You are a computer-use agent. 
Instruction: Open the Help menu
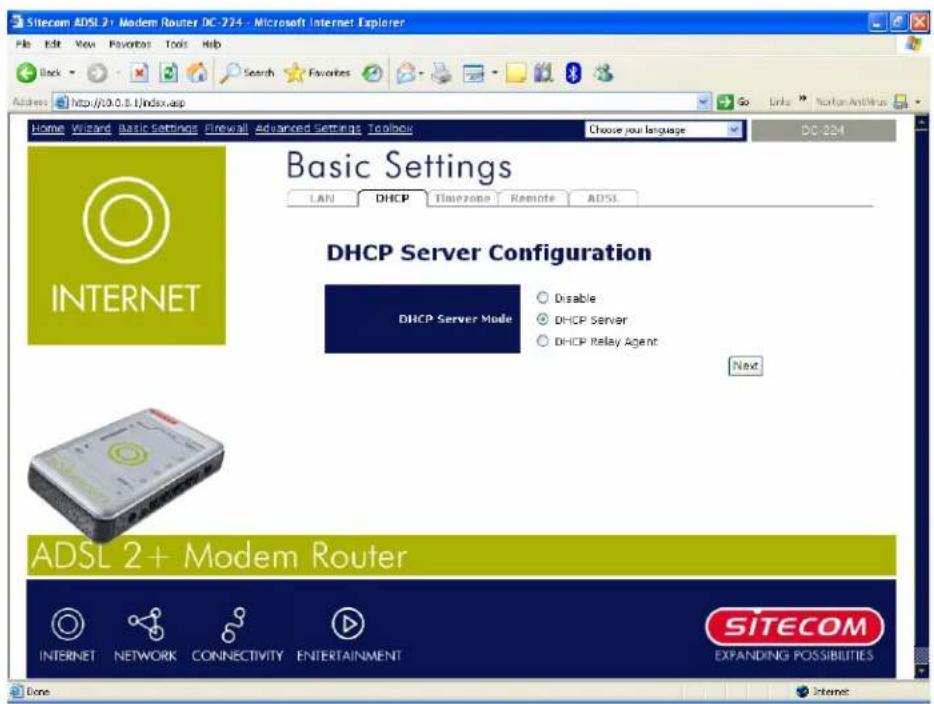[x=211, y=44]
